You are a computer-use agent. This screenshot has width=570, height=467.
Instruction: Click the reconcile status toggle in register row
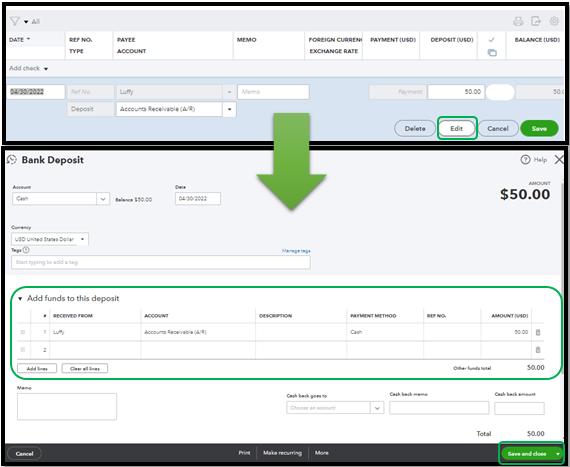(500, 92)
